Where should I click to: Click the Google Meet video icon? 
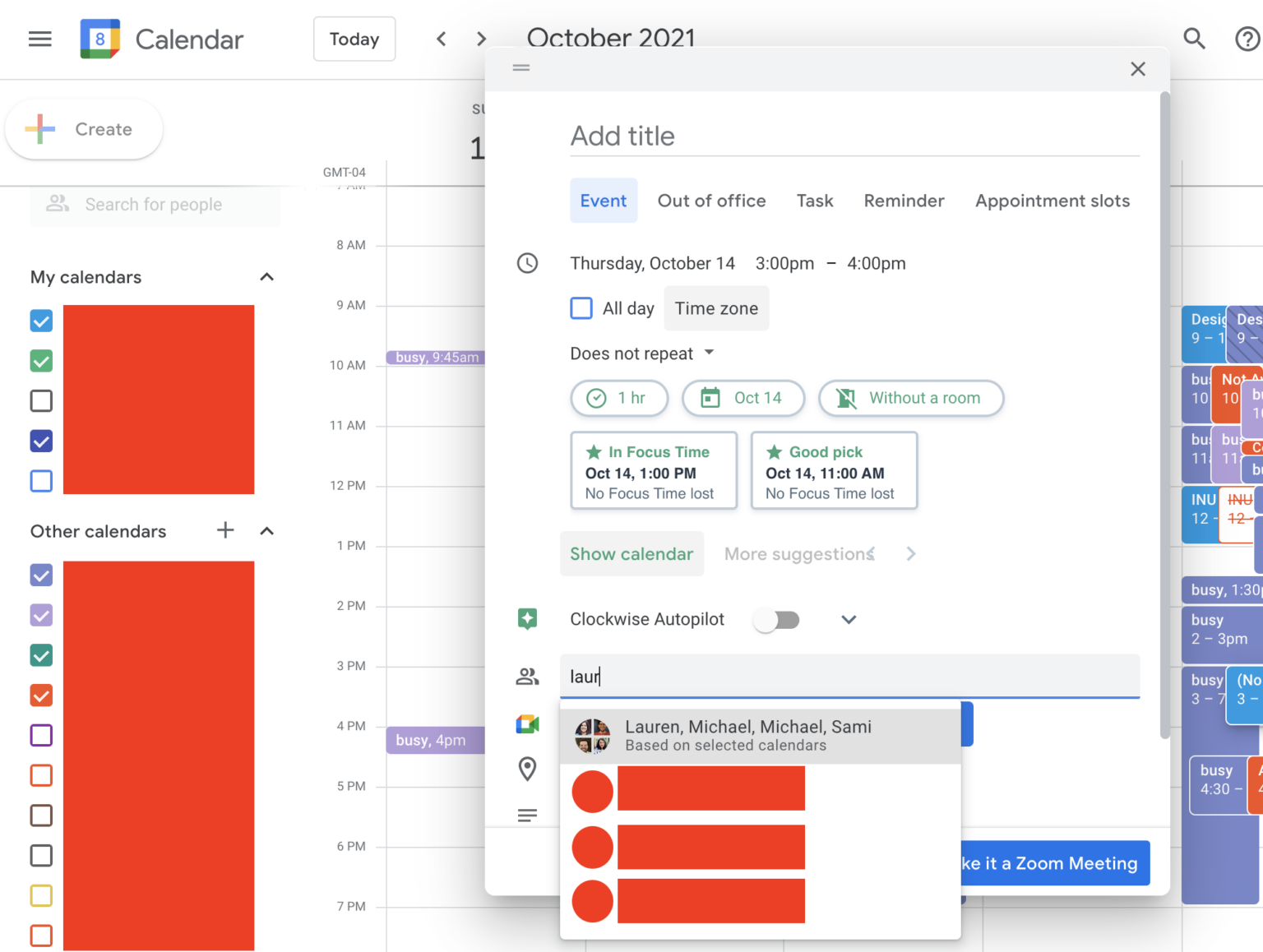[527, 724]
